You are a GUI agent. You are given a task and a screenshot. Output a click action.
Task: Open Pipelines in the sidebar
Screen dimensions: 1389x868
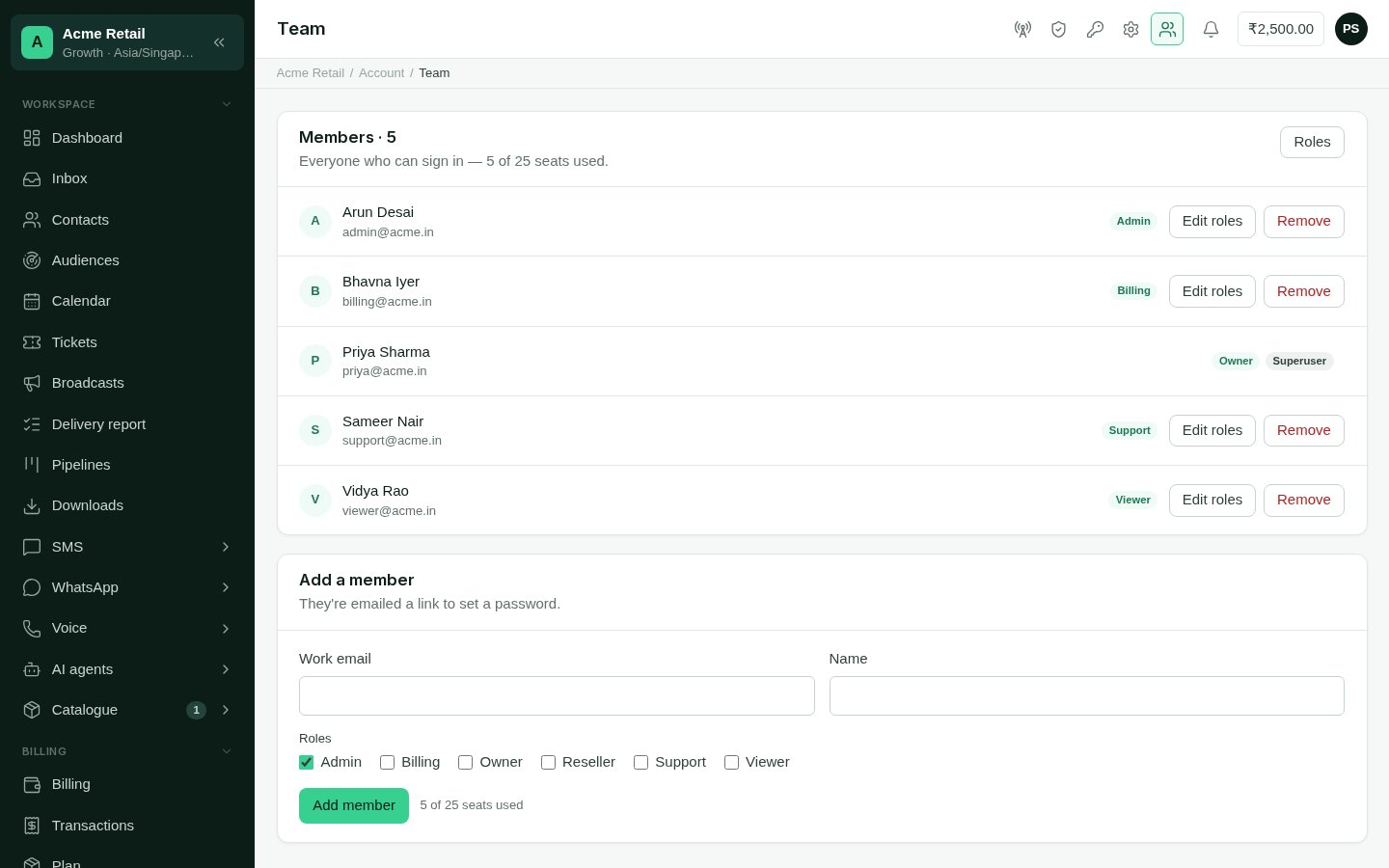(127, 465)
